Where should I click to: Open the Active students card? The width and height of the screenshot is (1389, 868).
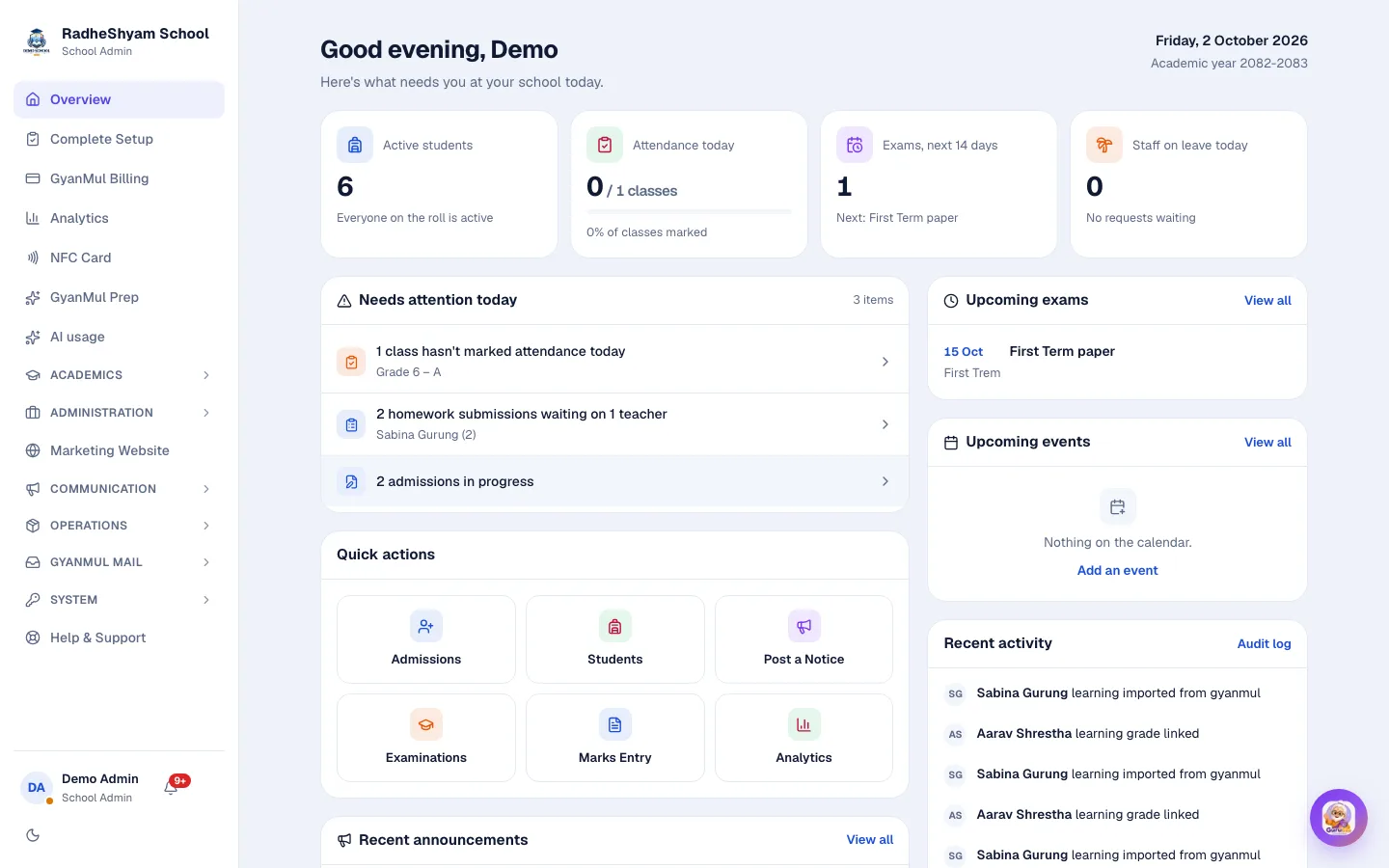coord(439,184)
